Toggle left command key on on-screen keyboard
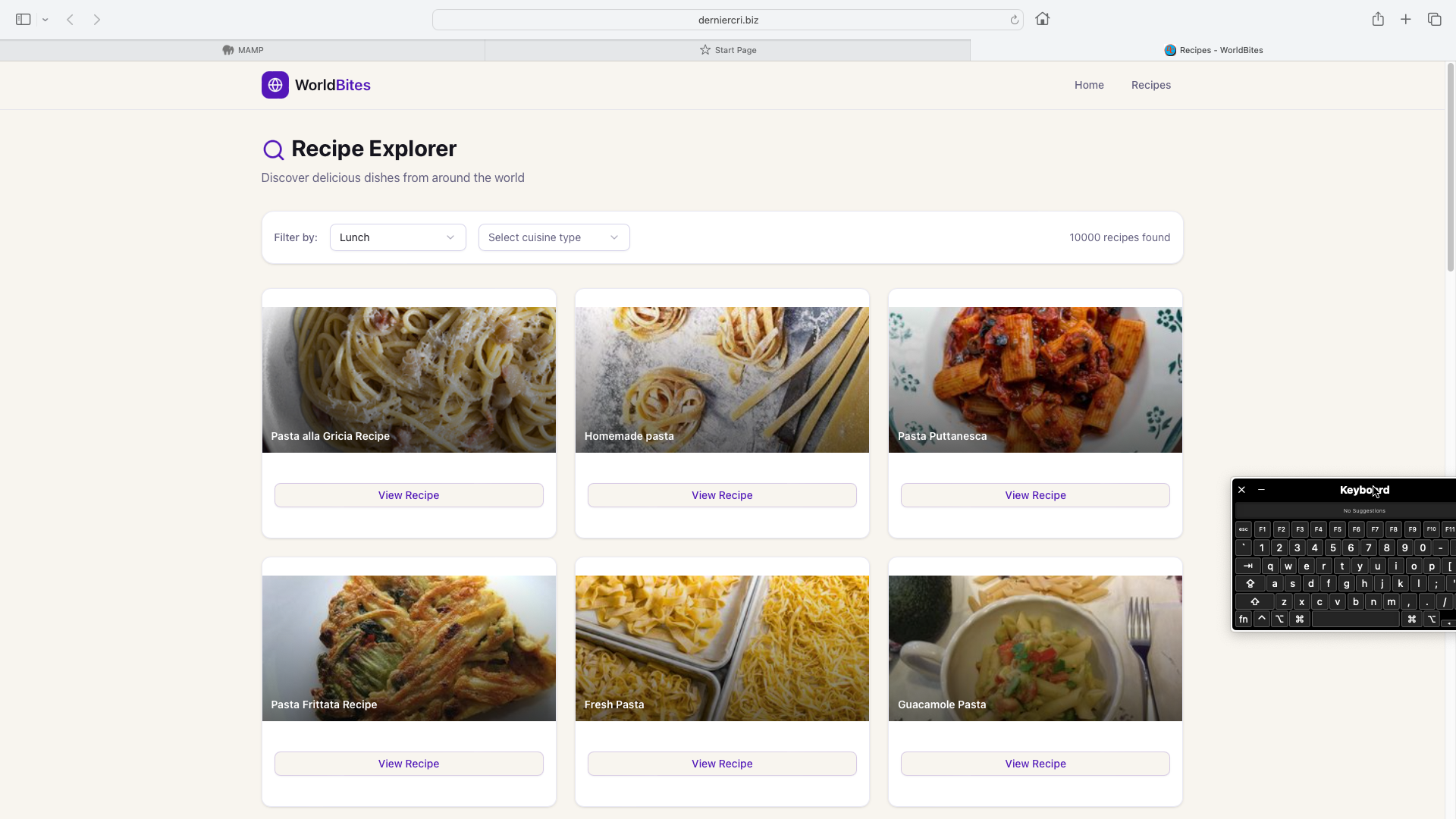 click(x=1300, y=619)
